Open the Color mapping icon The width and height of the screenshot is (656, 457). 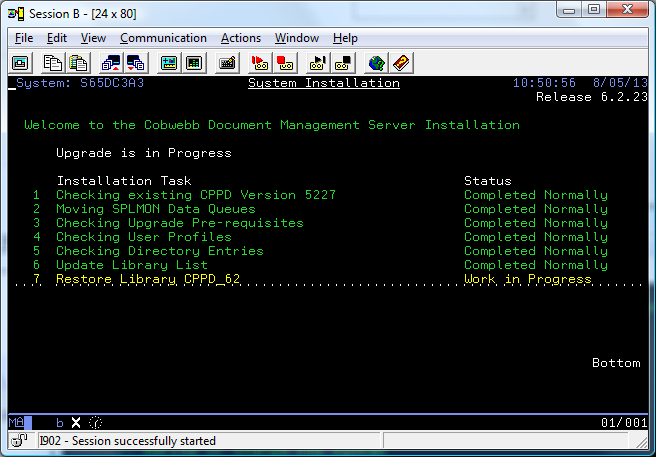[194, 63]
